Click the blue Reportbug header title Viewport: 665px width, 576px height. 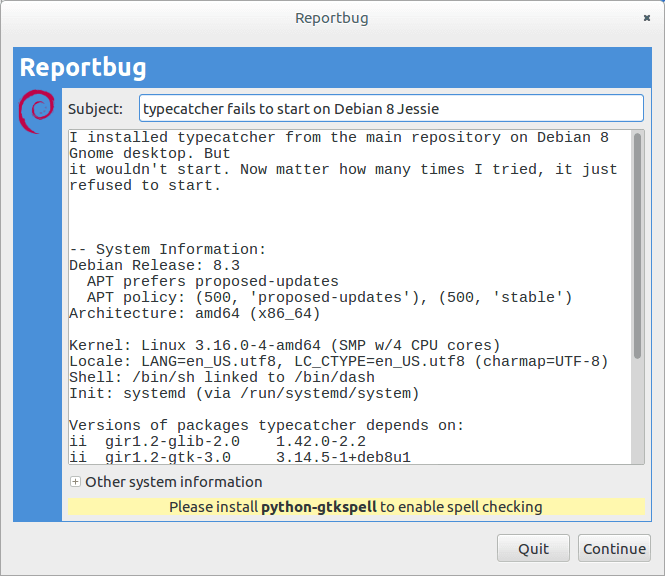click(x=83, y=68)
